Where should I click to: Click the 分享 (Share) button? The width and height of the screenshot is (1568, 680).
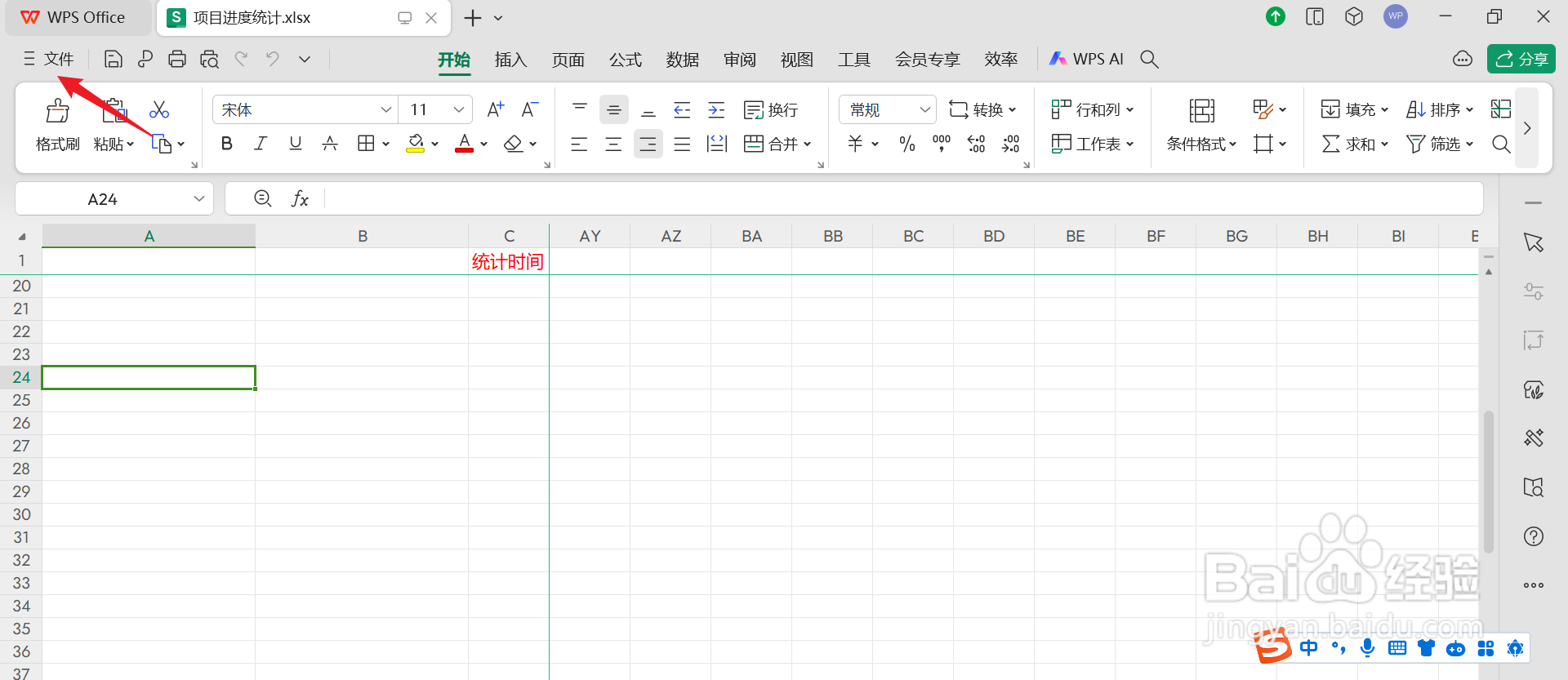pos(1521,59)
